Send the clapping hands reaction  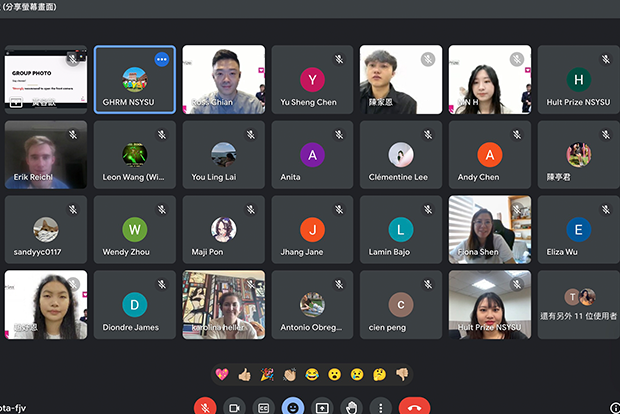click(289, 374)
